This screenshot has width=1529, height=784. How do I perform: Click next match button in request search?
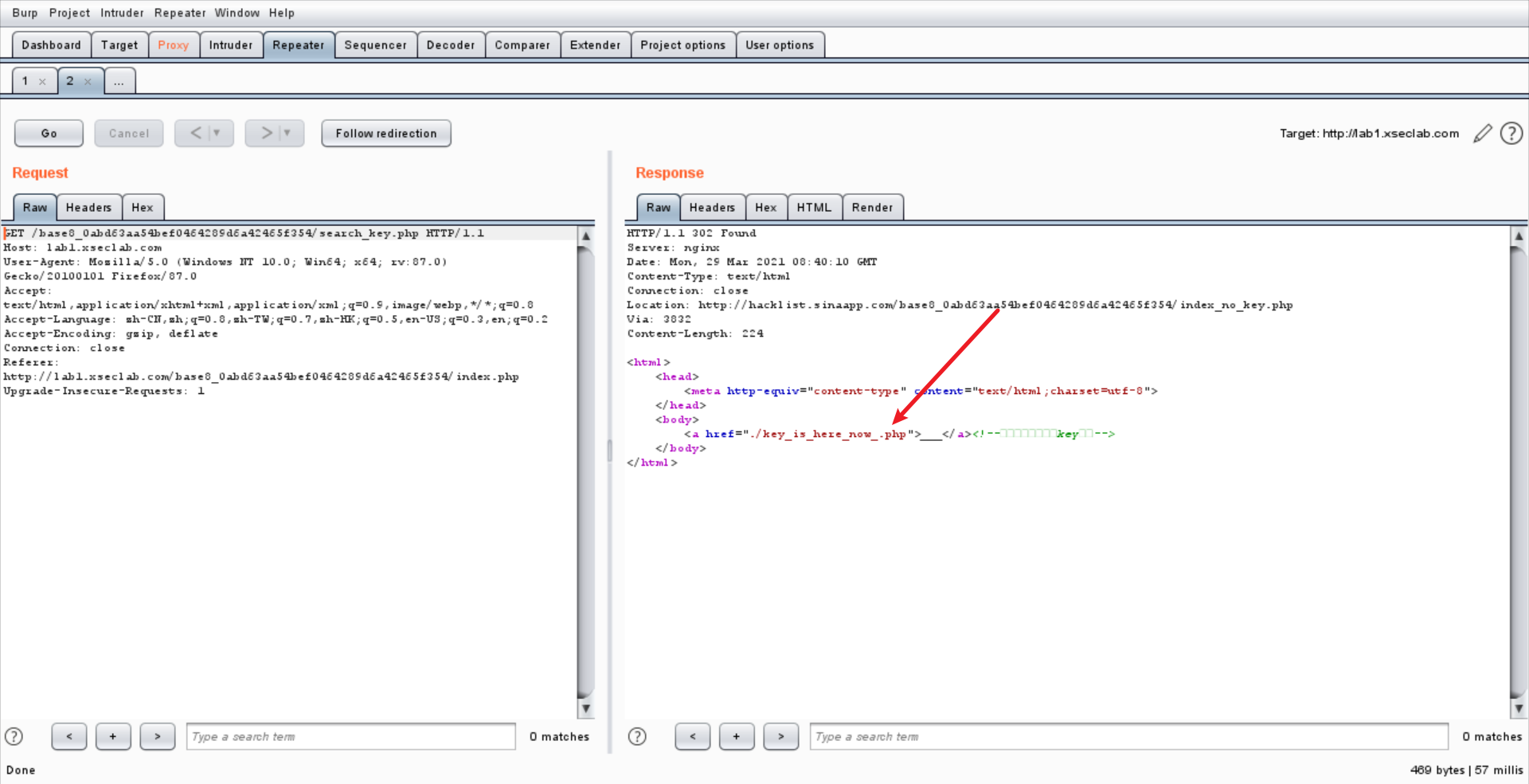[158, 736]
